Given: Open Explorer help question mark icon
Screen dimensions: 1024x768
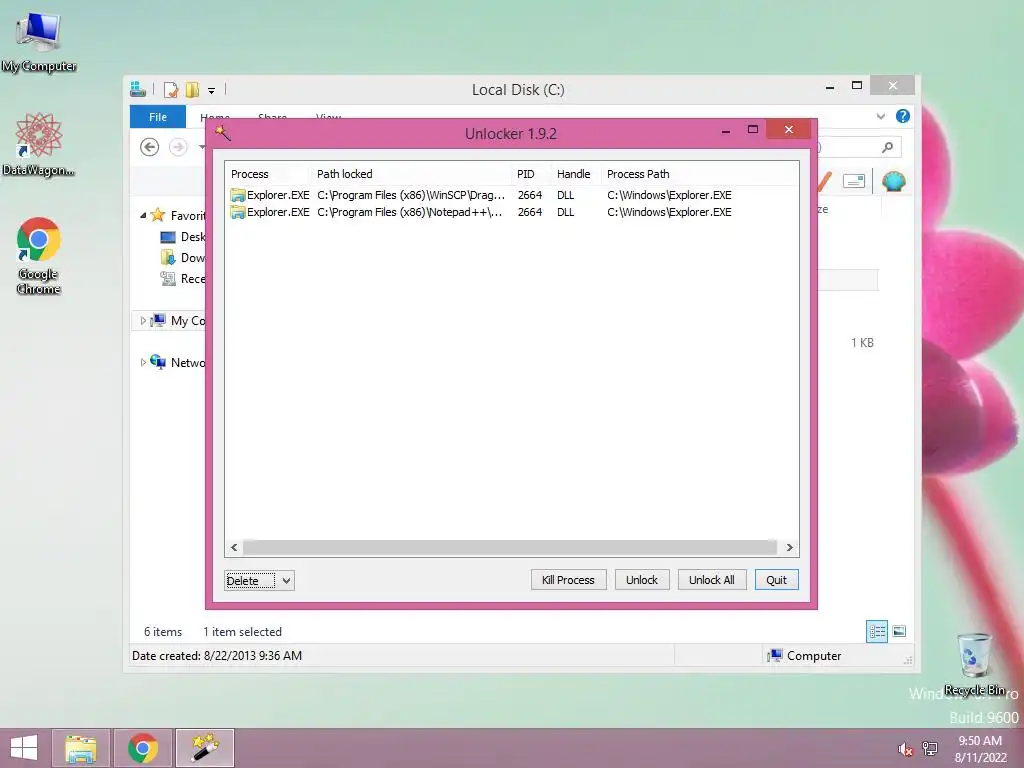Looking at the screenshot, I should click(x=903, y=116).
